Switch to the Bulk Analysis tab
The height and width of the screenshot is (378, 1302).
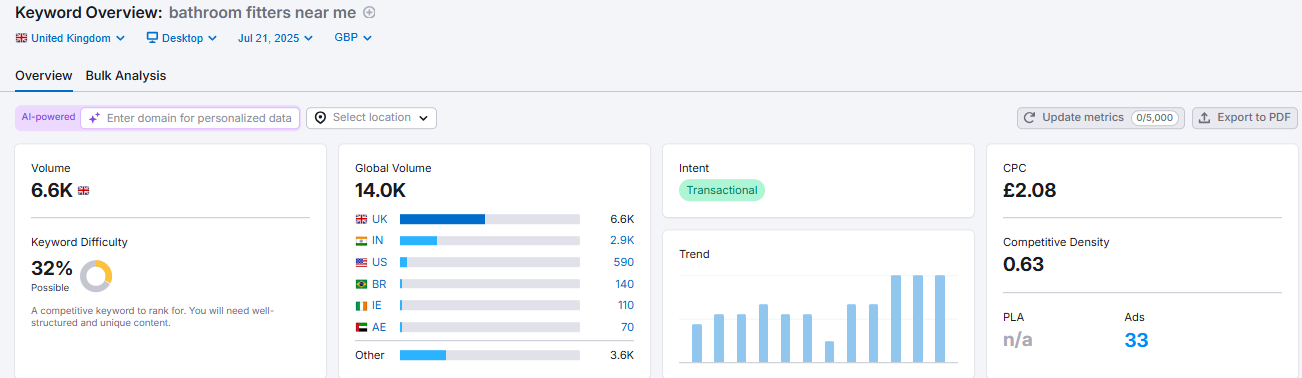126,76
